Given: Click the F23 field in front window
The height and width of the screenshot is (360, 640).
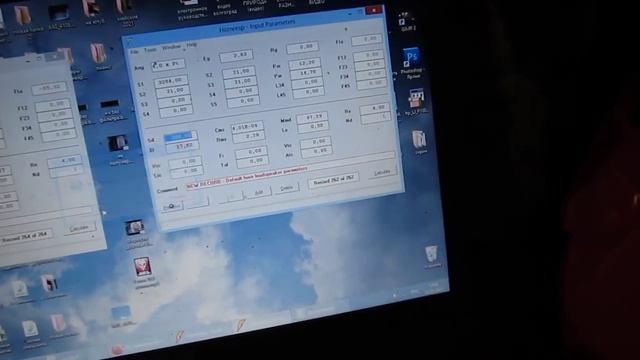Looking at the screenshot, I should [370, 64].
